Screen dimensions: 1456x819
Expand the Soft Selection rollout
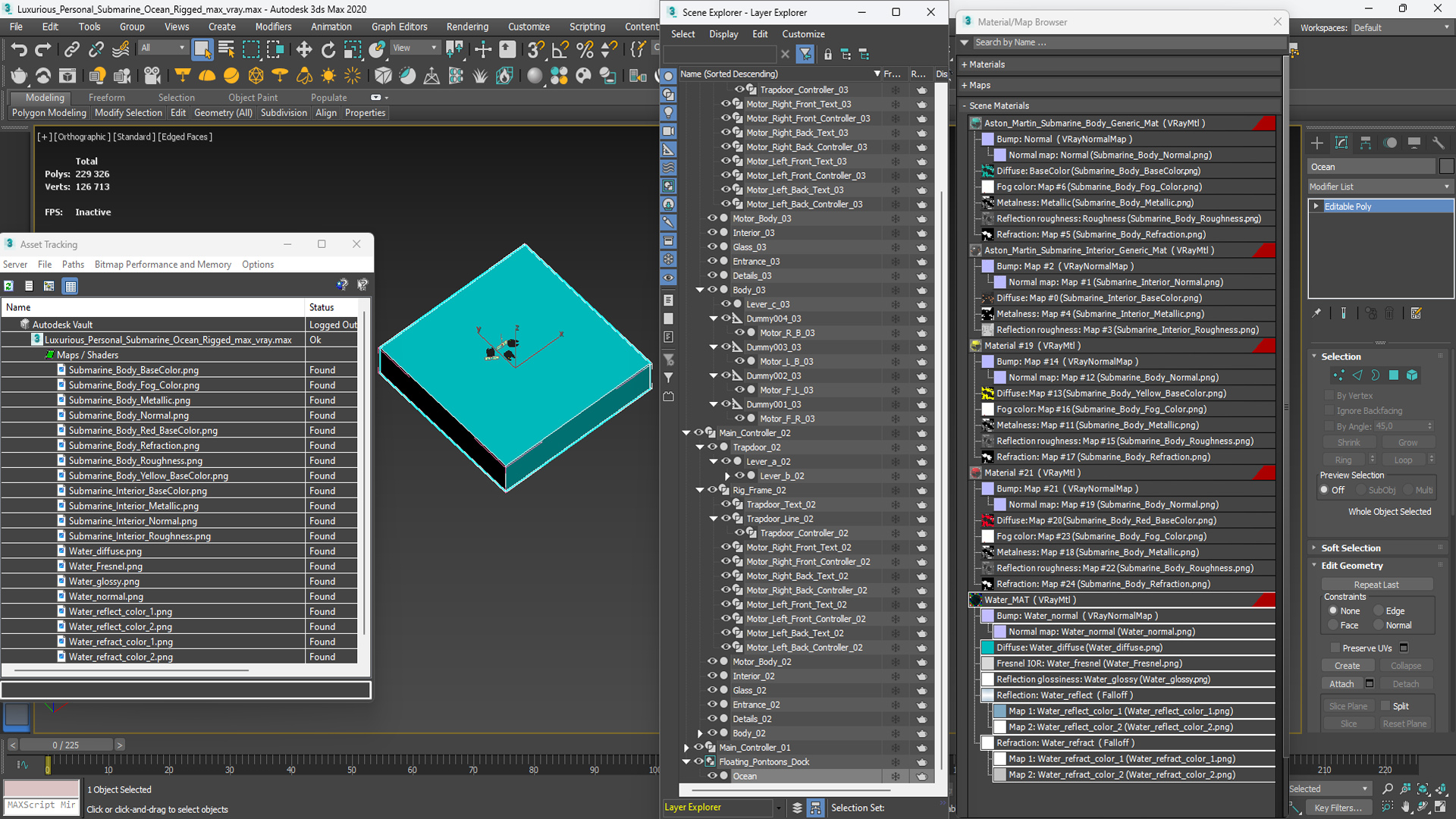1351,548
